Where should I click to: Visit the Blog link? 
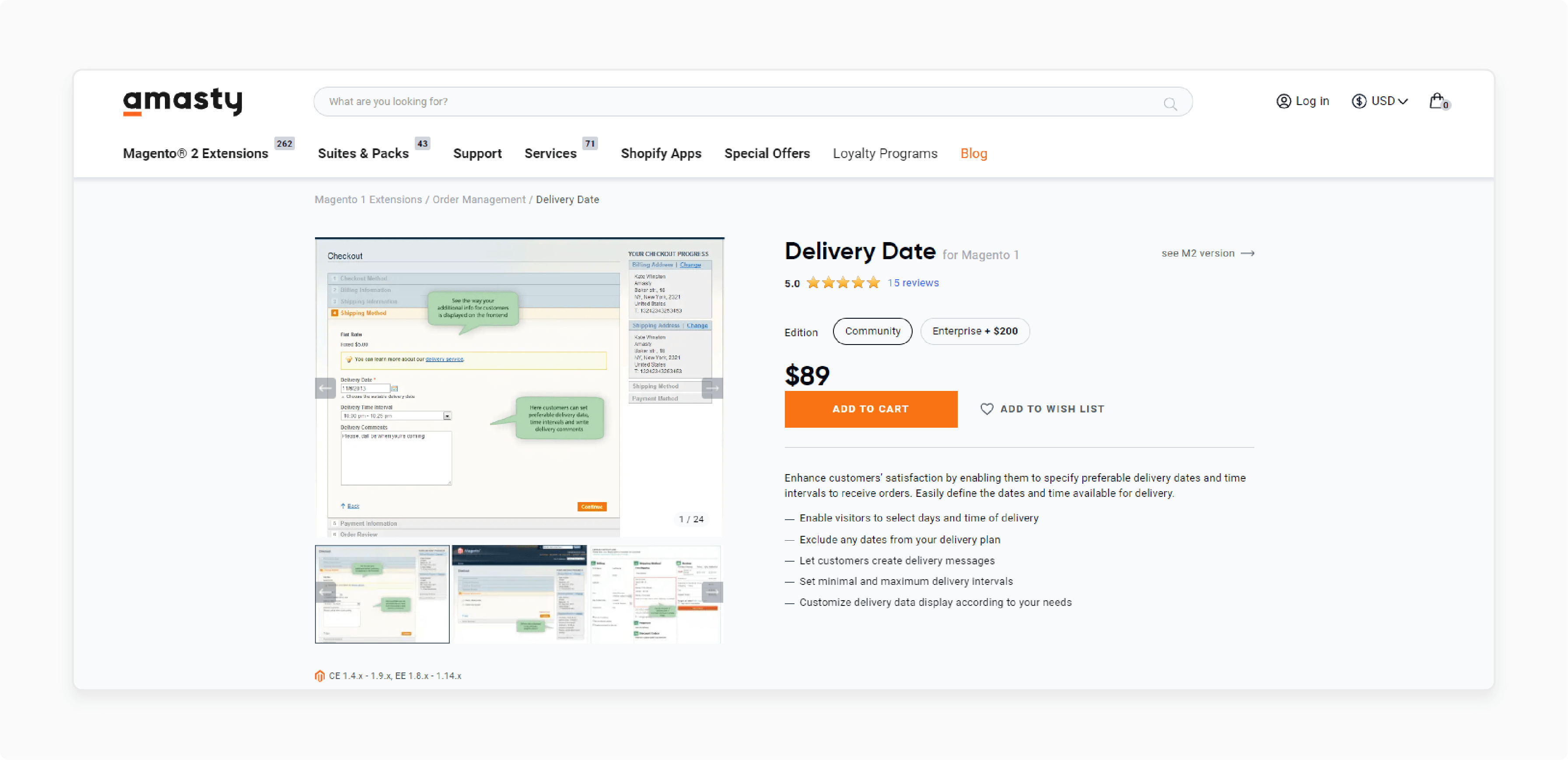click(973, 154)
